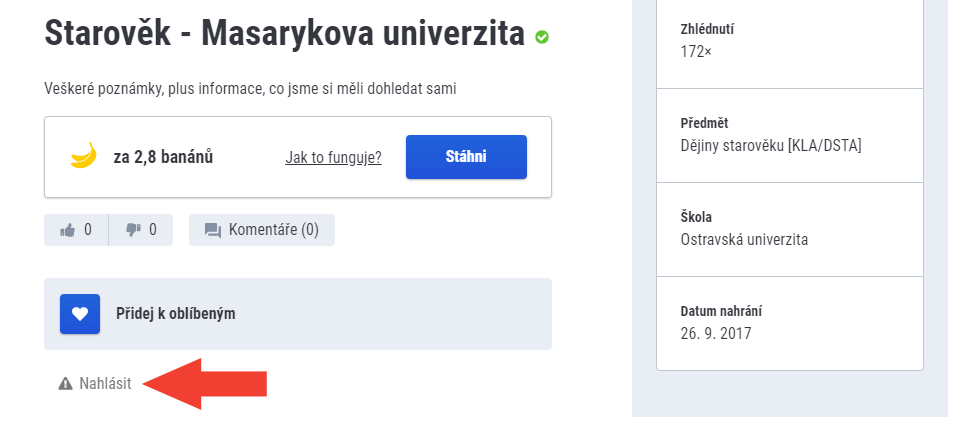Click the price text "za 2,8 banánů"
966x421 pixels.
click(x=163, y=157)
